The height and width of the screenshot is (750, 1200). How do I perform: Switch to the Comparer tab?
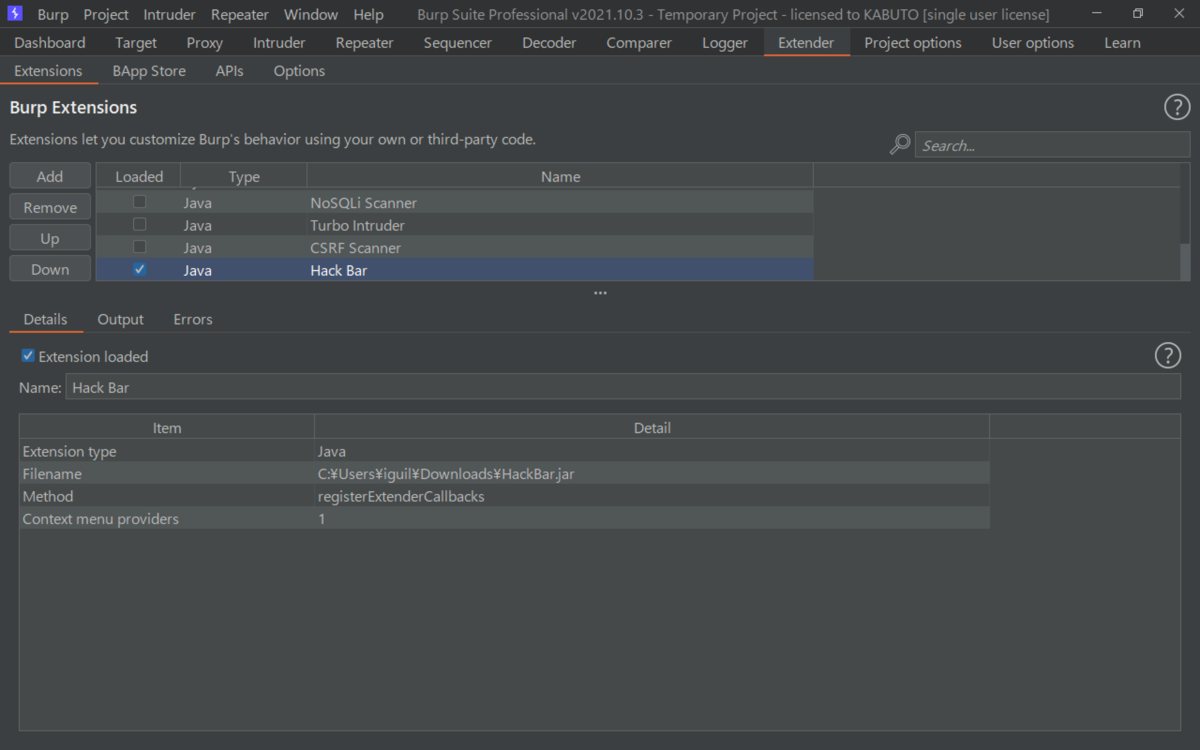[x=639, y=43]
